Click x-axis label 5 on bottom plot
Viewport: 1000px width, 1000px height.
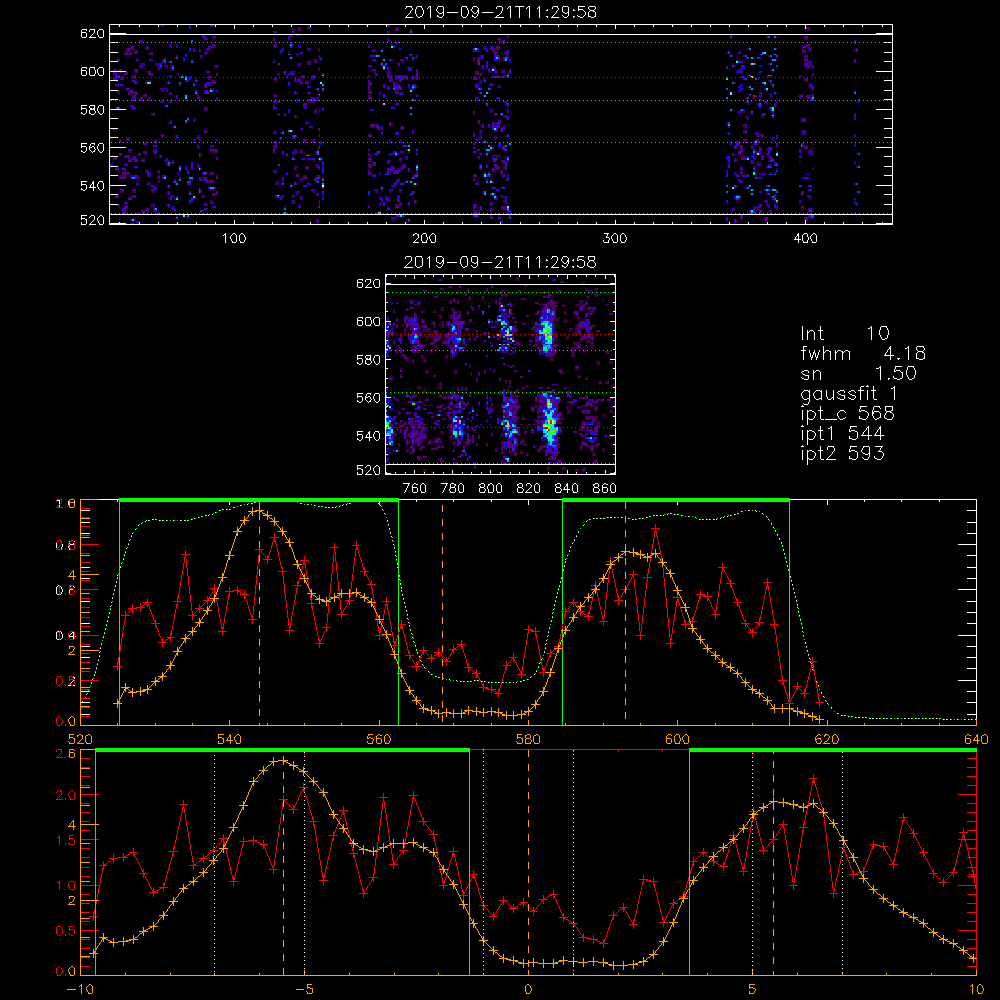(x=753, y=990)
